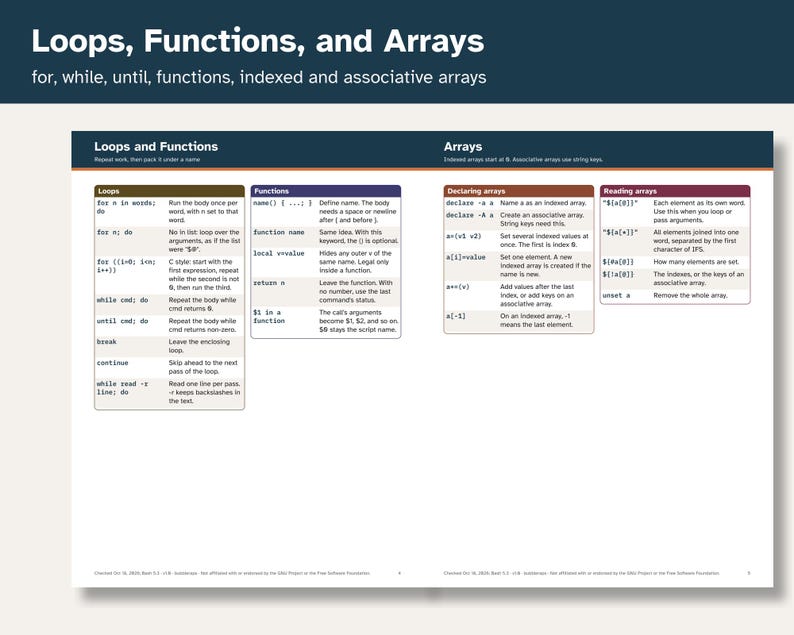Screen dimensions: 794x635
Task: Click the 'while cmd; do' code cell
Action: 123,300
